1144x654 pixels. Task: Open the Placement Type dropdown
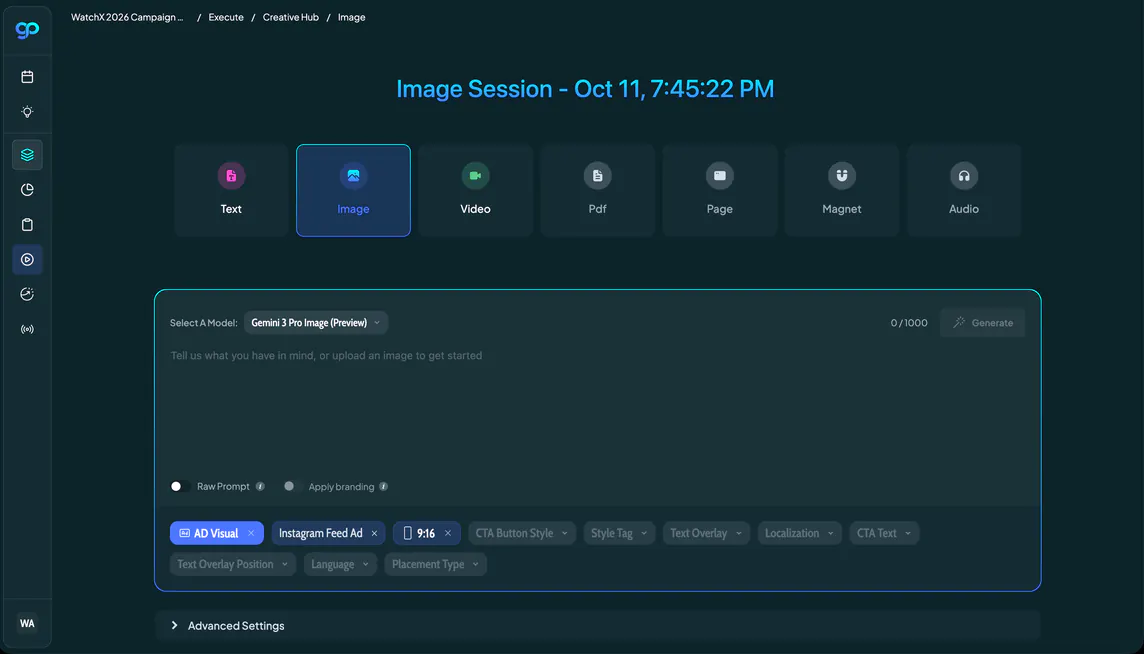[x=436, y=564]
